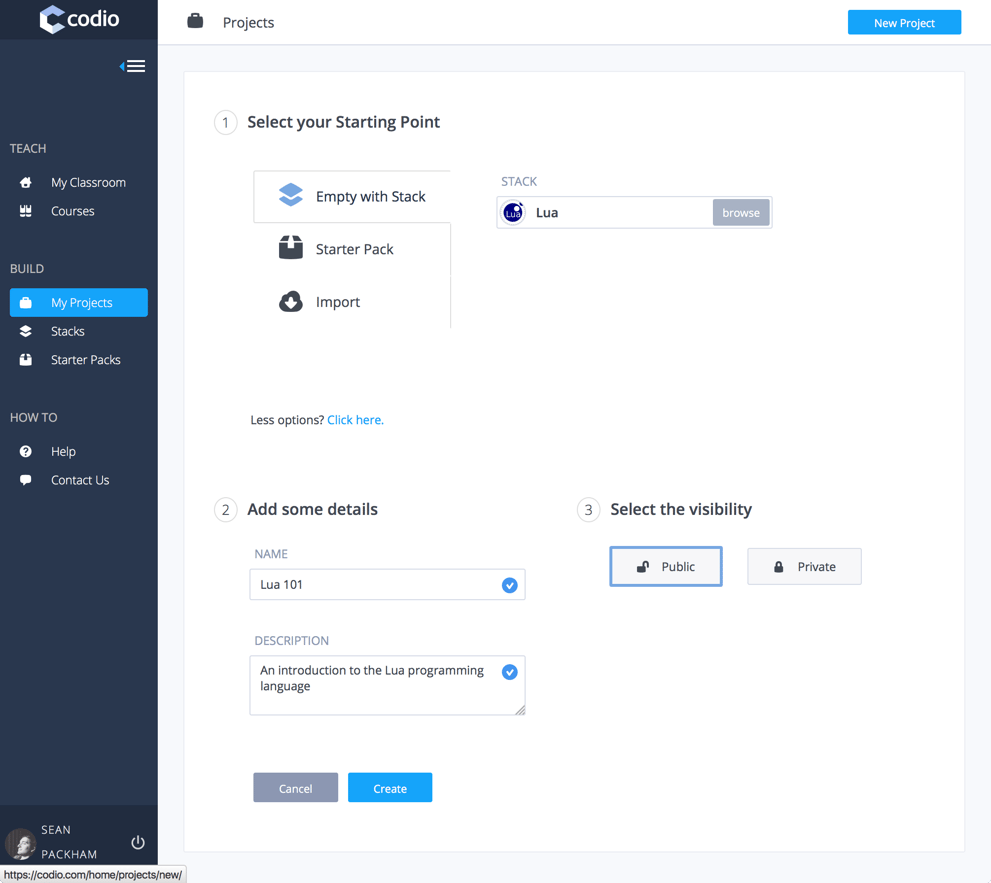
Task: Click the Codio logo in the sidebar
Action: coord(78,19)
